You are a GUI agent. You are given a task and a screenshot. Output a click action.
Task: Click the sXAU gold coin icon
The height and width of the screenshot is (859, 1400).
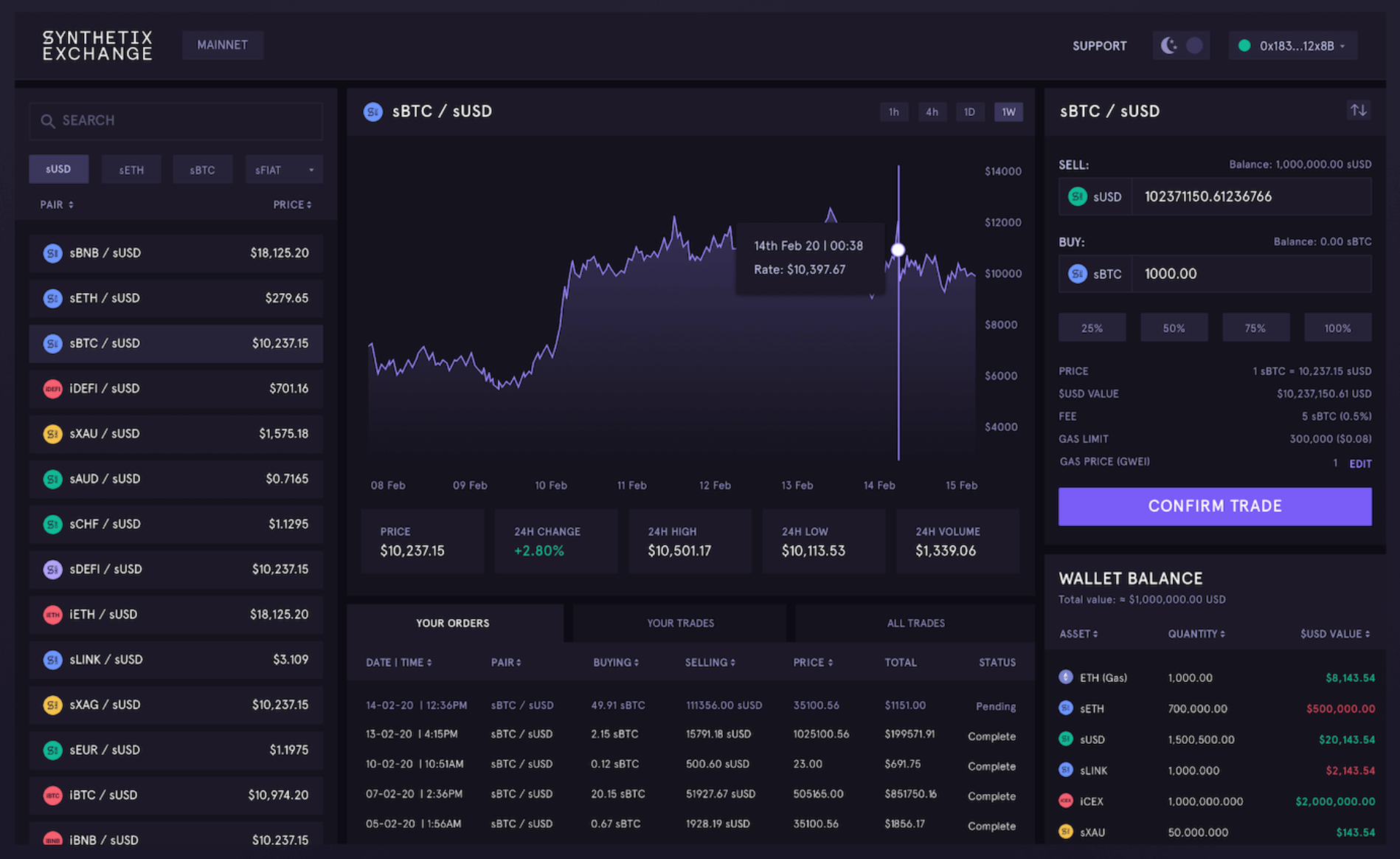(52, 434)
